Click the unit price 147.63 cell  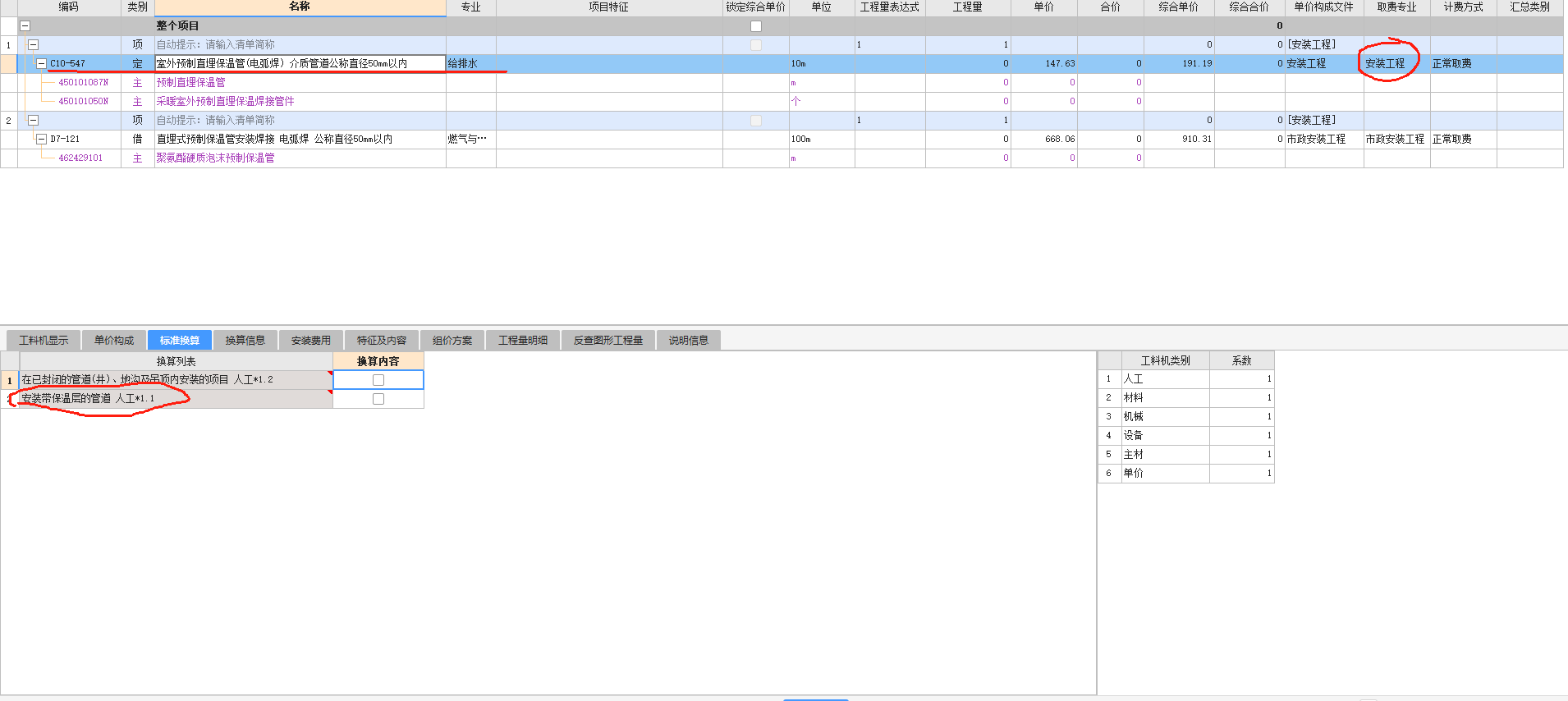tap(1044, 64)
